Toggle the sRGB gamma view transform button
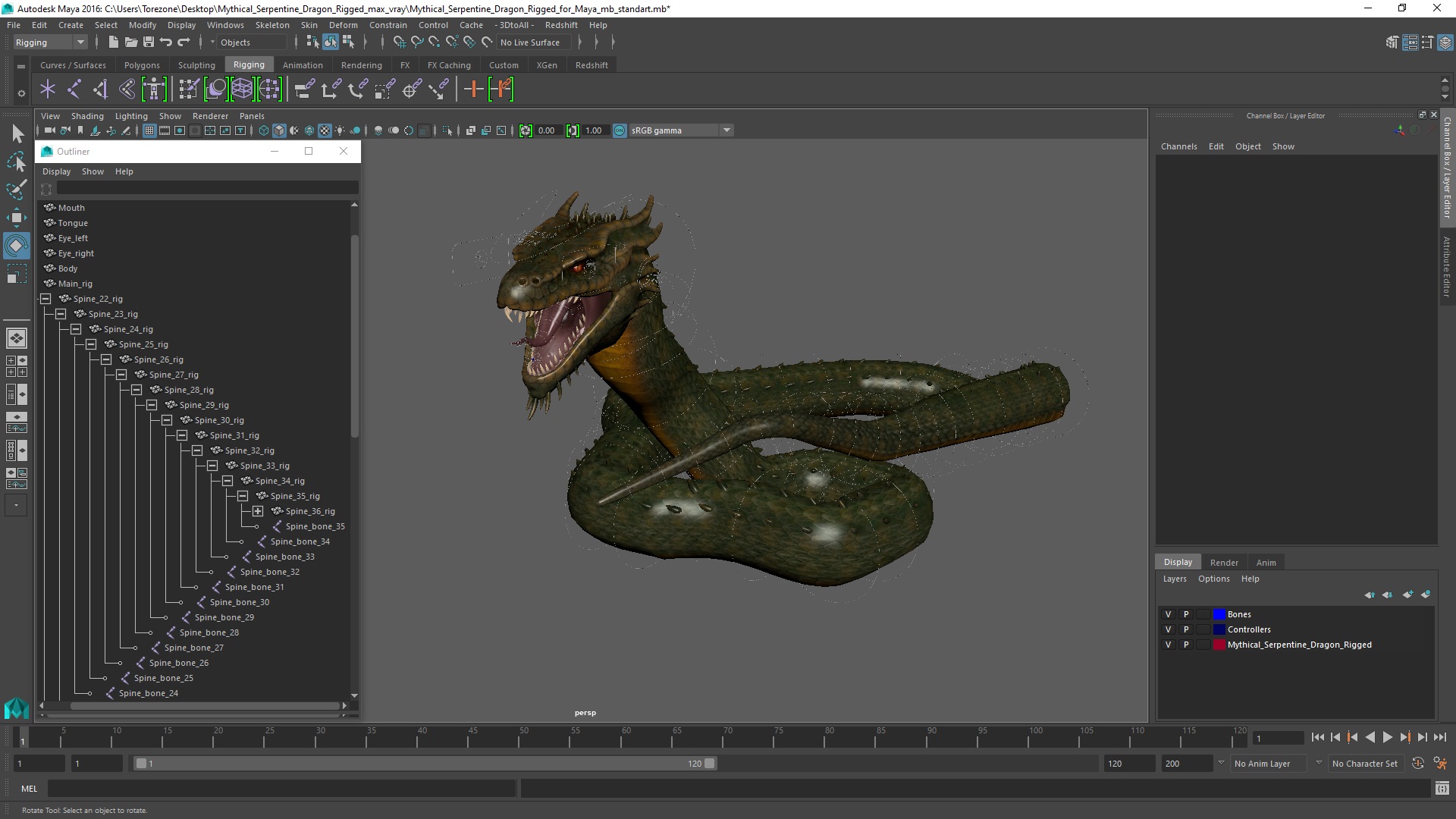 [x=620, y=130]
